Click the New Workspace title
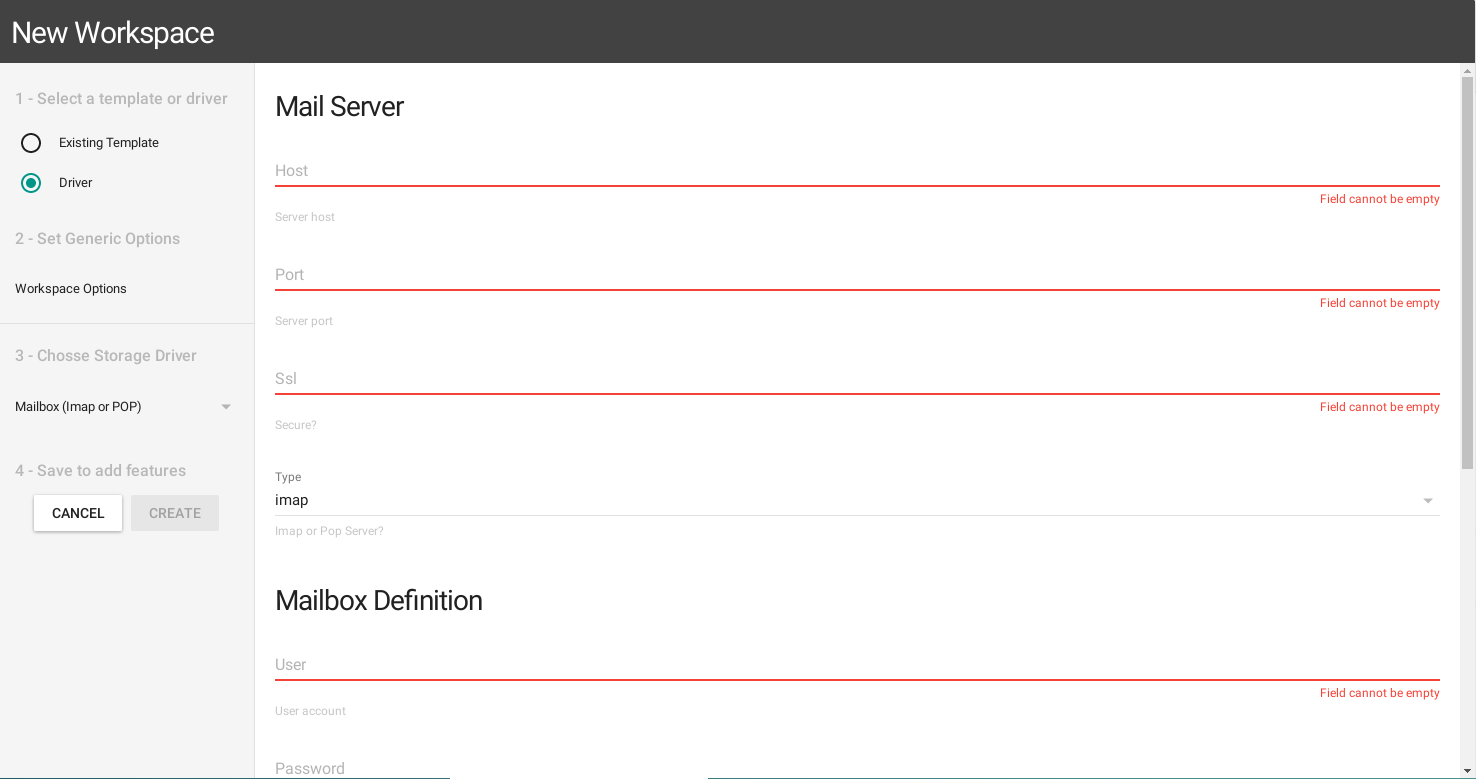1476x779 pixels. pos(113,32)
